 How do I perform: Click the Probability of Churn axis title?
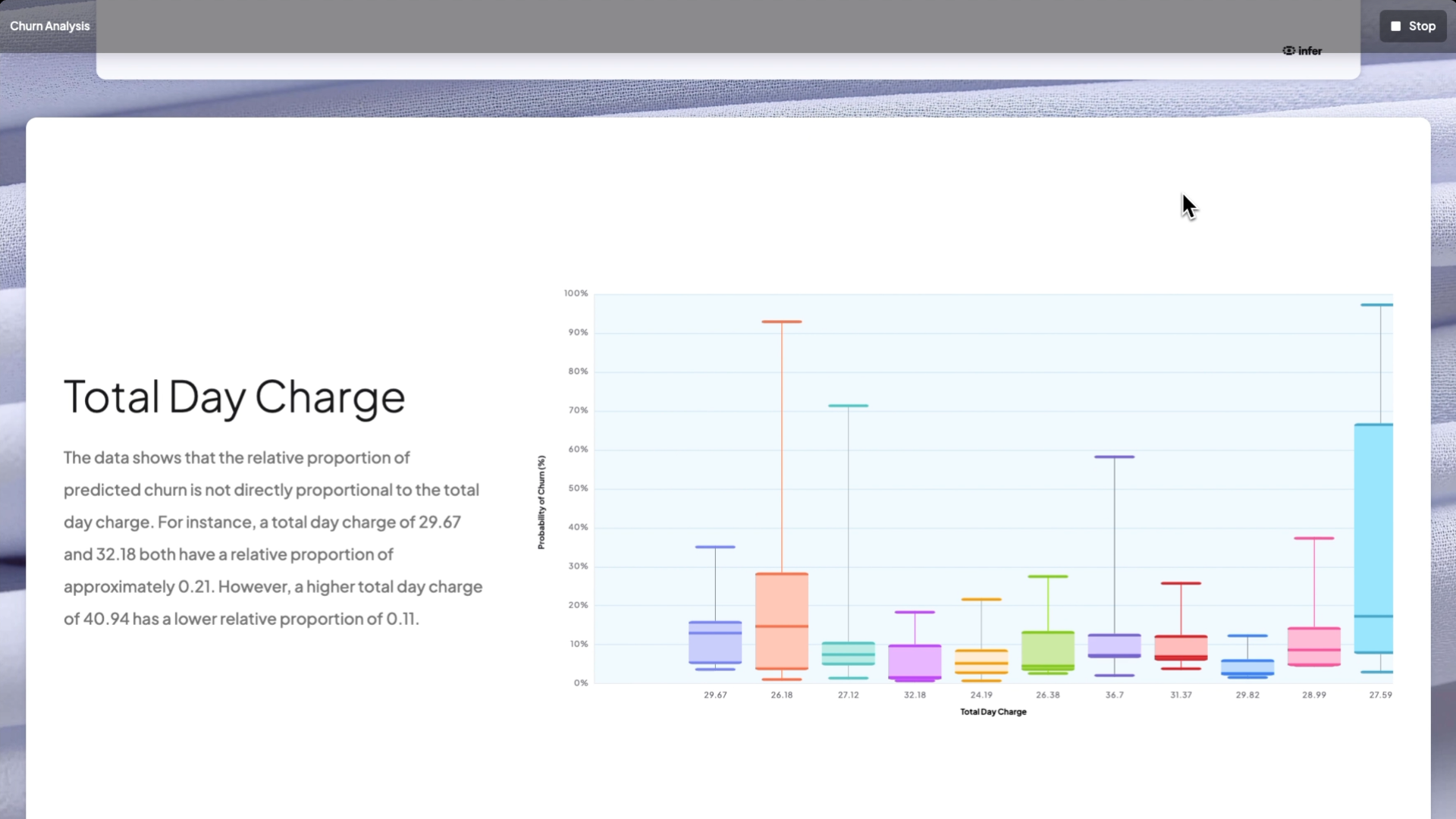[541, 502]
